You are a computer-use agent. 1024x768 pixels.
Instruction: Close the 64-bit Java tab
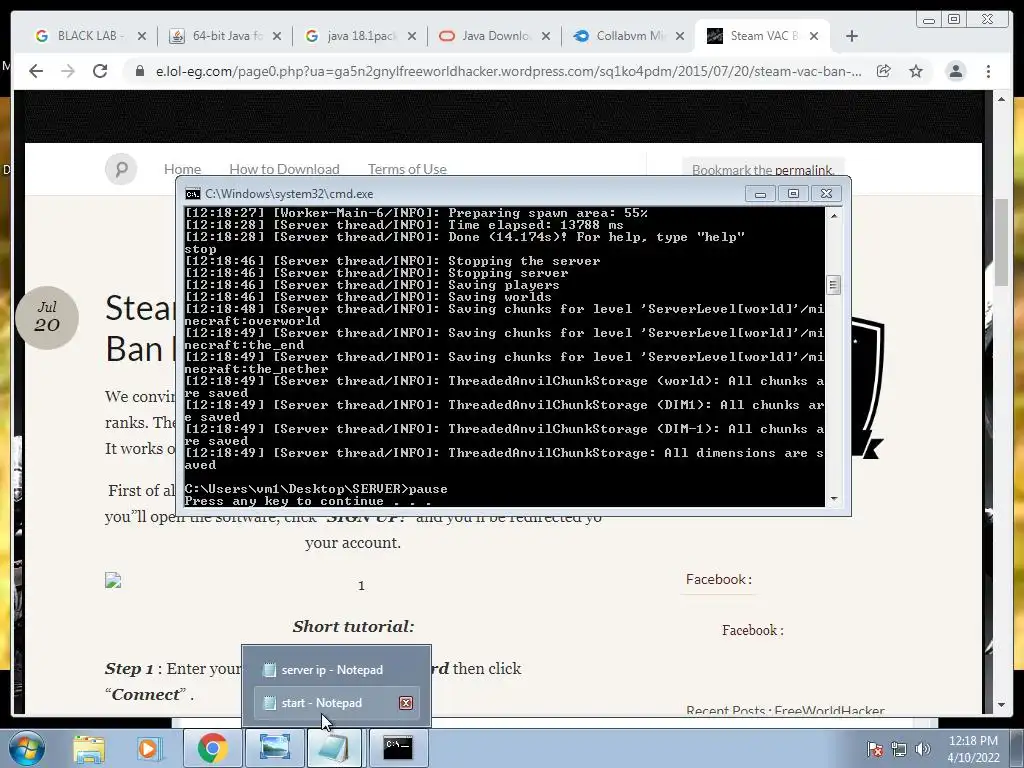click(x=277, y=36)
